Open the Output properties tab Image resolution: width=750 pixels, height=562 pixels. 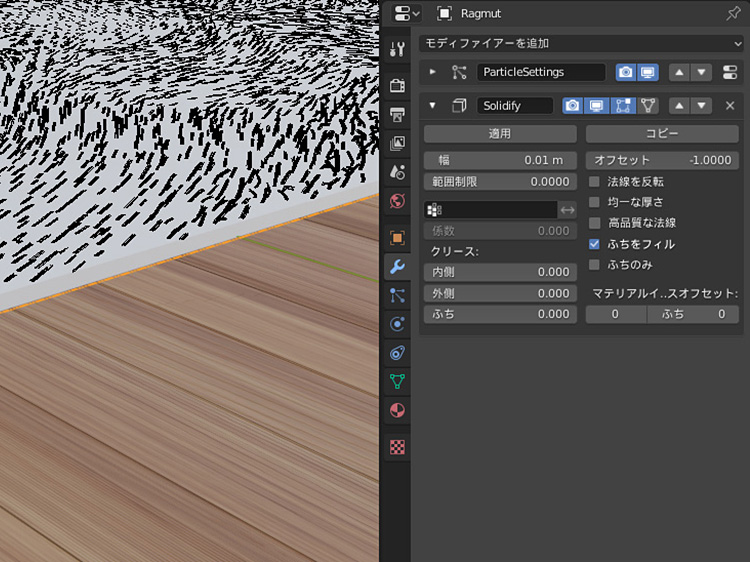397,114
